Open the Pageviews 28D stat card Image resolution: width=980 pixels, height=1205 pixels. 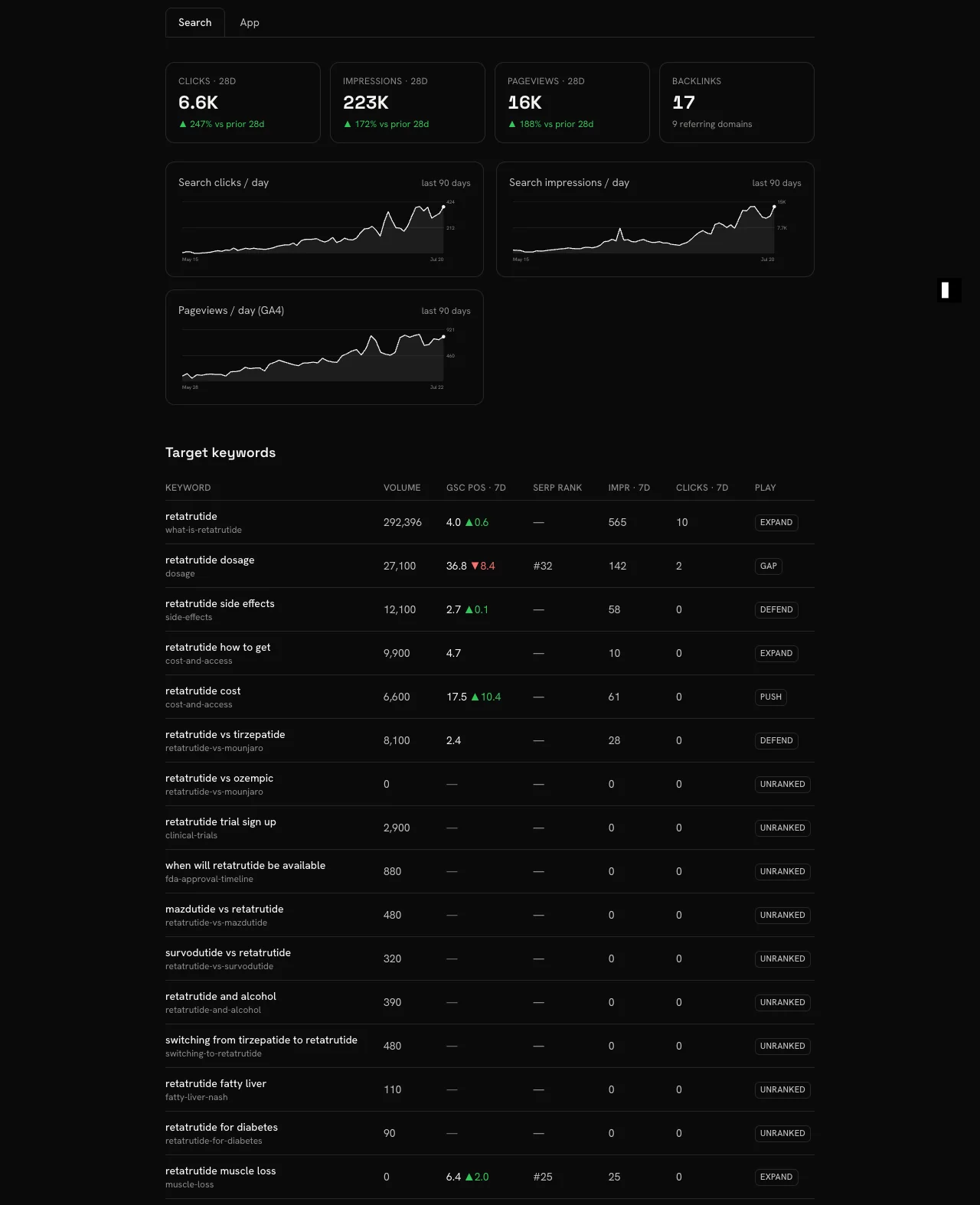(572, 103)
